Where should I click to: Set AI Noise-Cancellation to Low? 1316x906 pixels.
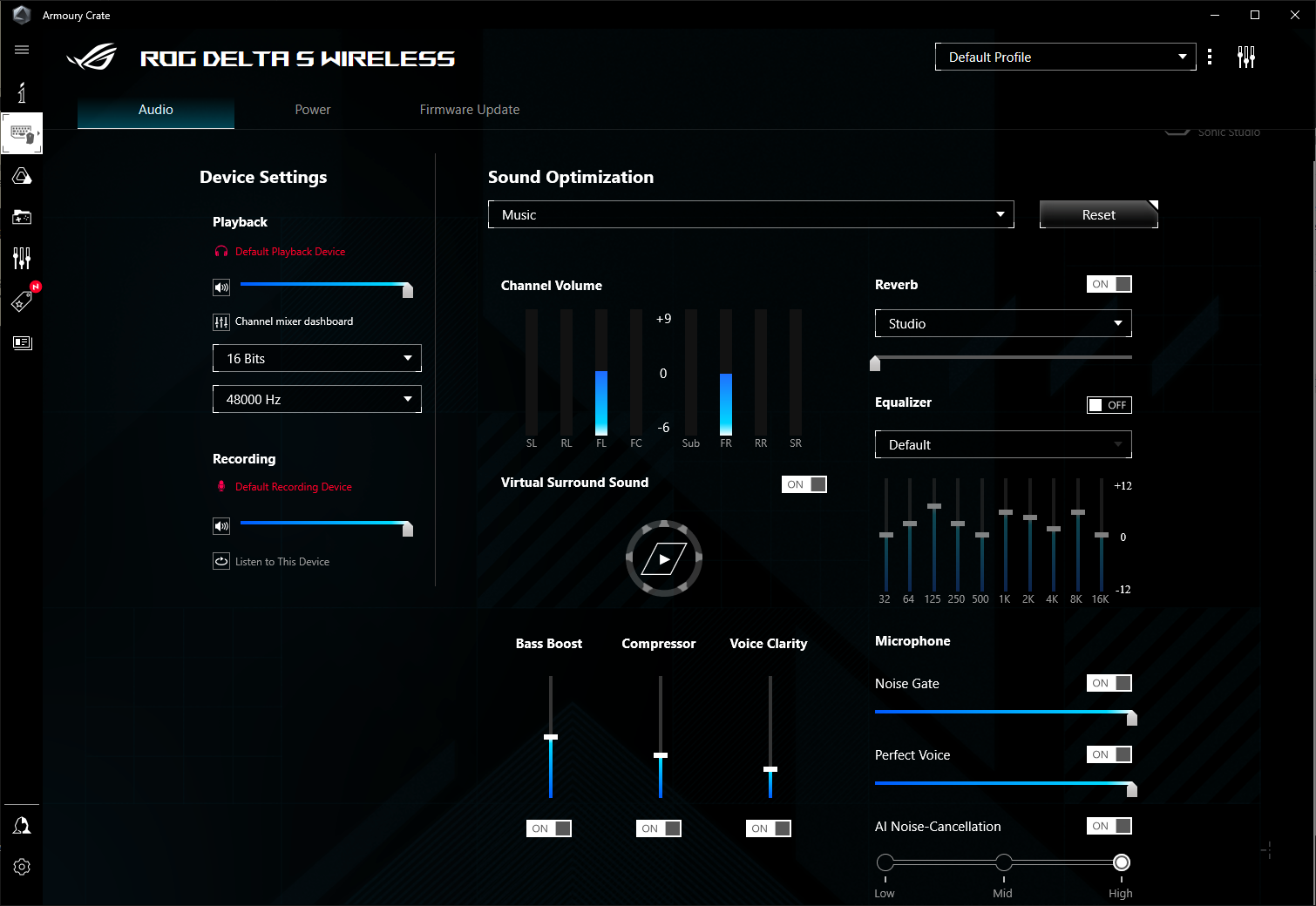pyautogui.click(x=885, y=862)
